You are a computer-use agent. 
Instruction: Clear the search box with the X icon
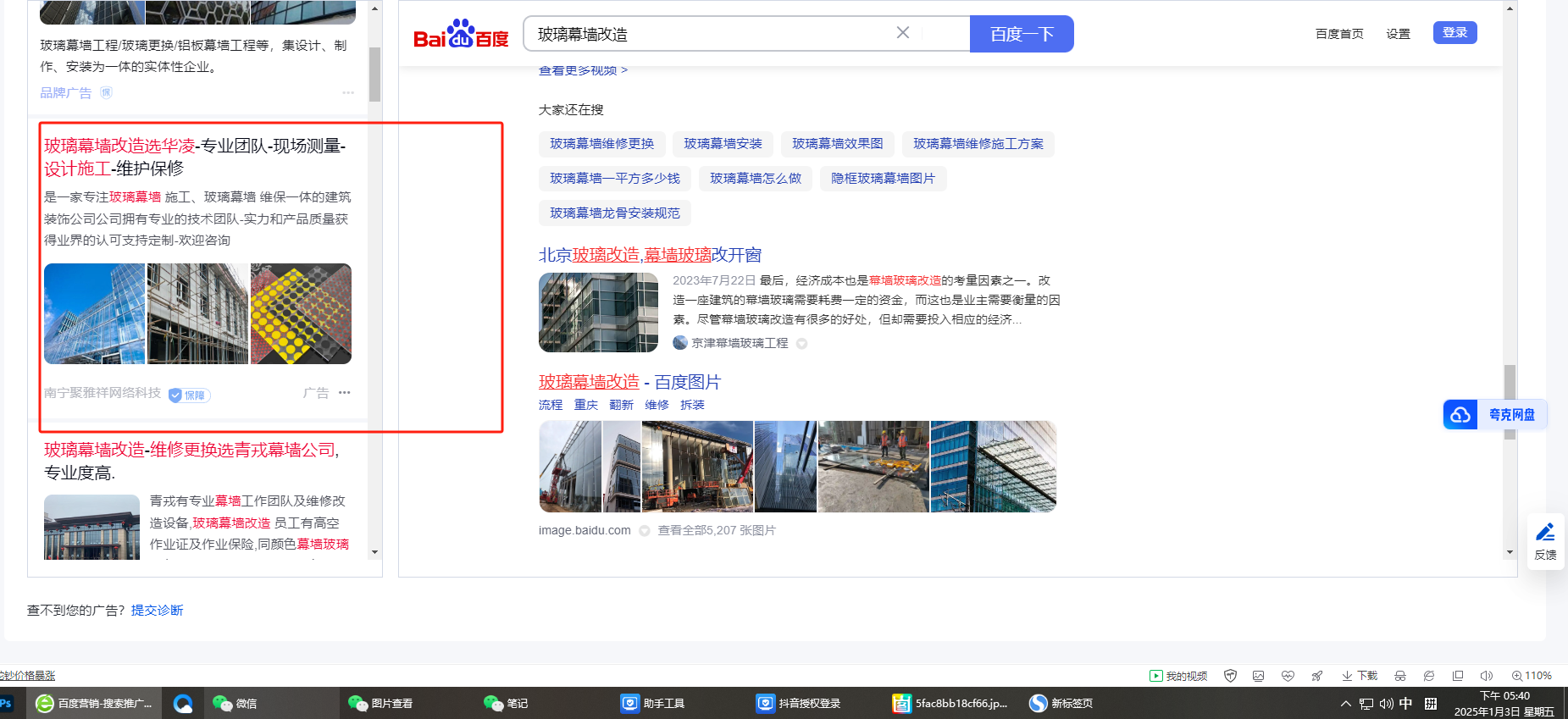click(903, 32)
